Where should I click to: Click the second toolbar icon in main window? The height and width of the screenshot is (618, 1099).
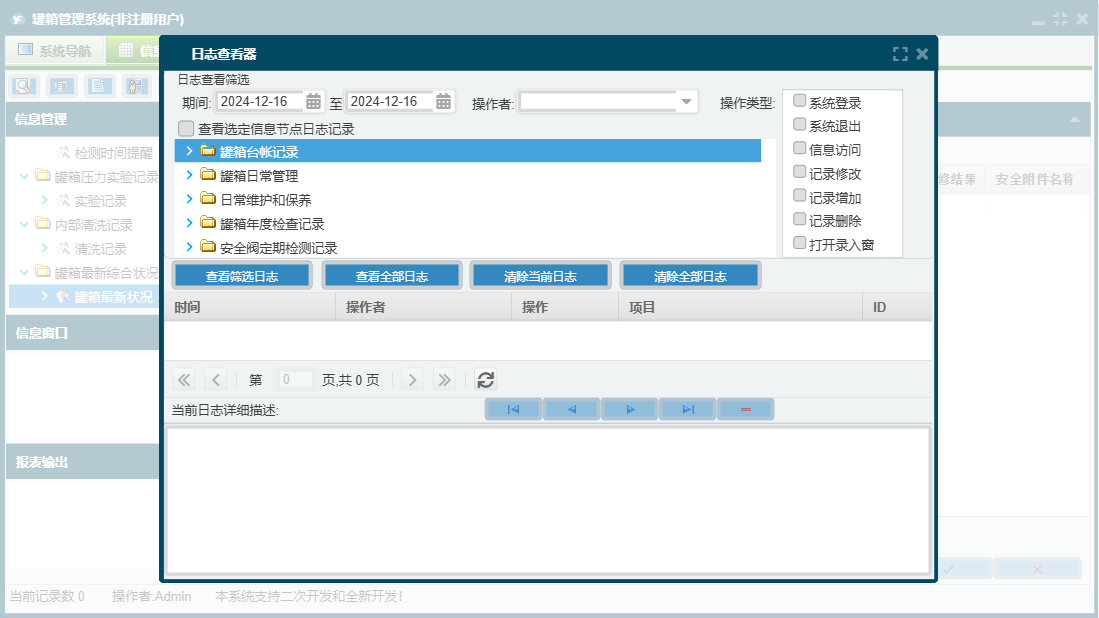pyautogui.click(x=62, y=86)
